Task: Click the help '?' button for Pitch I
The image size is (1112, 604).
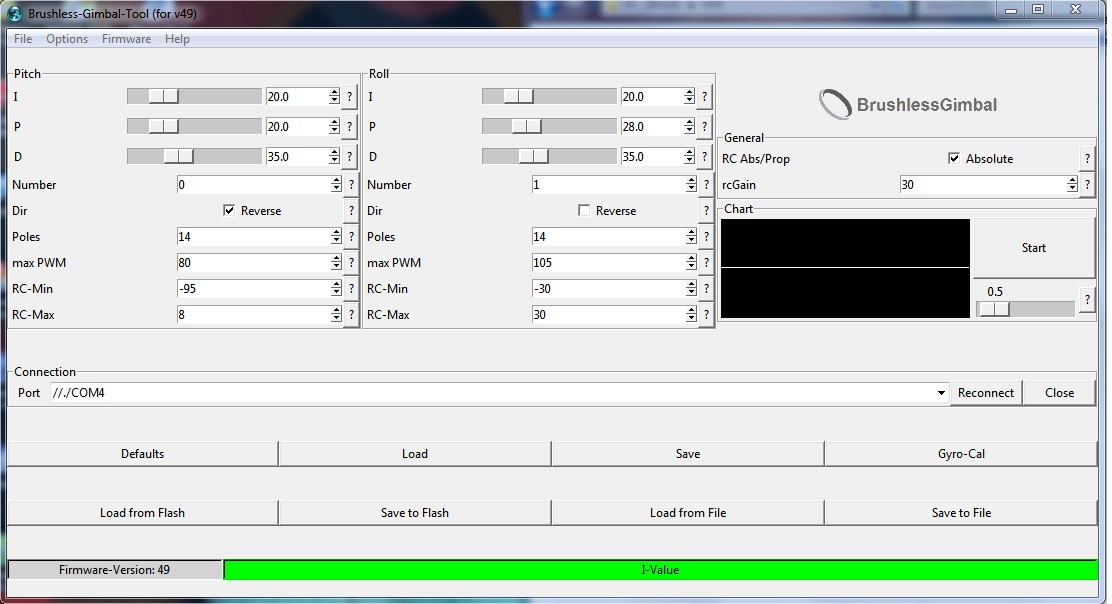Action: pyautogui.click(x=350, y=97)
